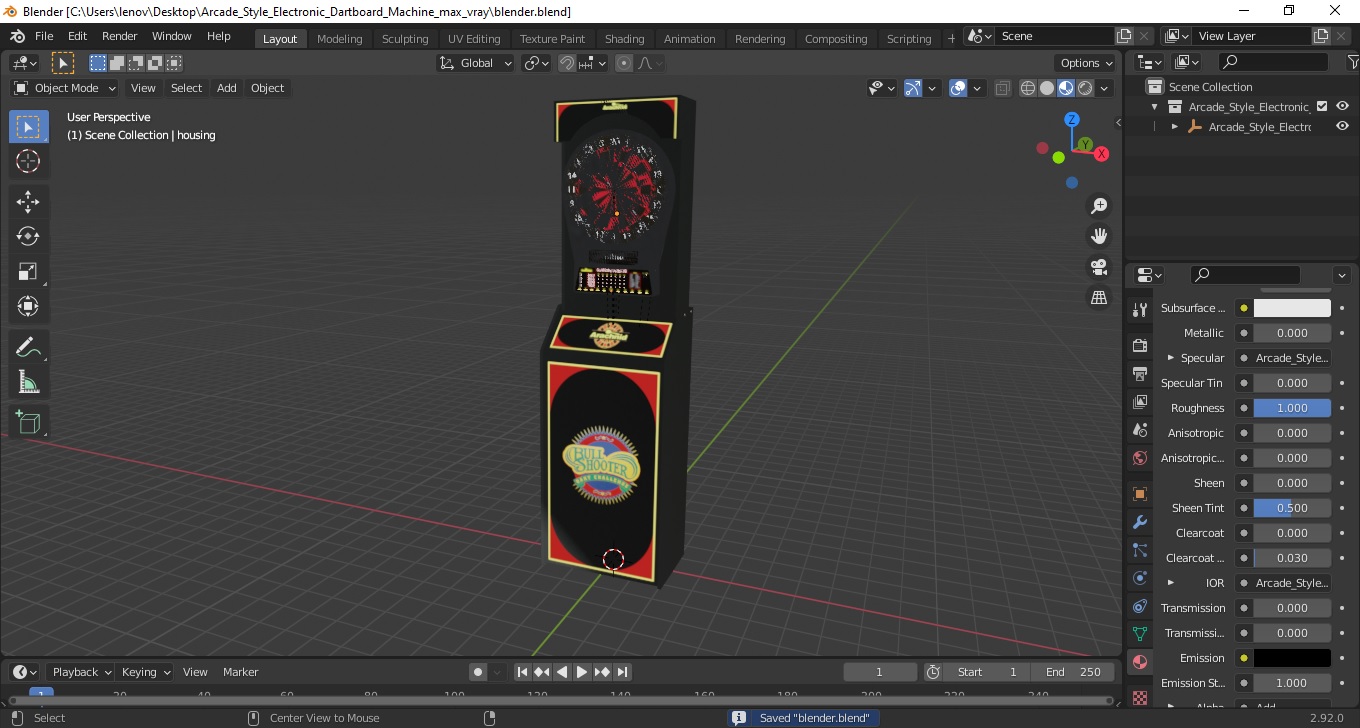This screenshot has width=1360, height=728.
Task: Open the View Layer properties tab
Action: coord(1139,402)
